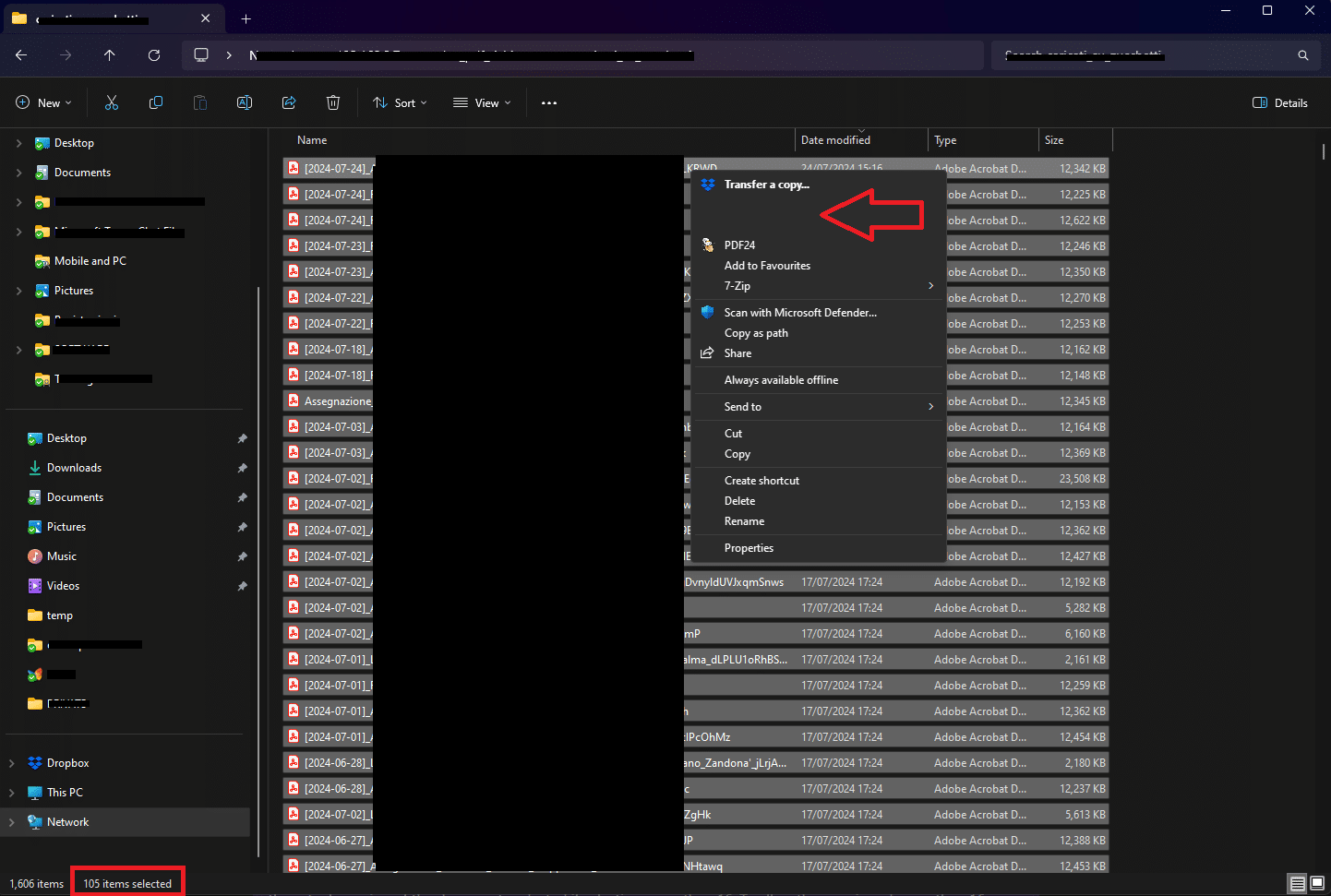Viewport: 1331px width, 896px height.
Task: Open the Sort dropdown
Action: tap(401, 102)
